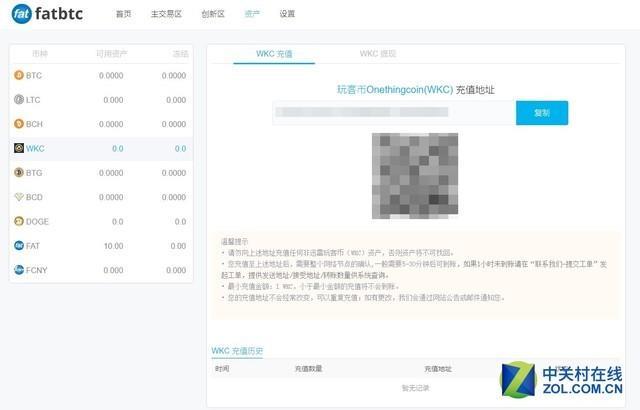Screen dimensions: 640x410
Task: Click the 温馨提示 notice heading
Action: point(234,242)
